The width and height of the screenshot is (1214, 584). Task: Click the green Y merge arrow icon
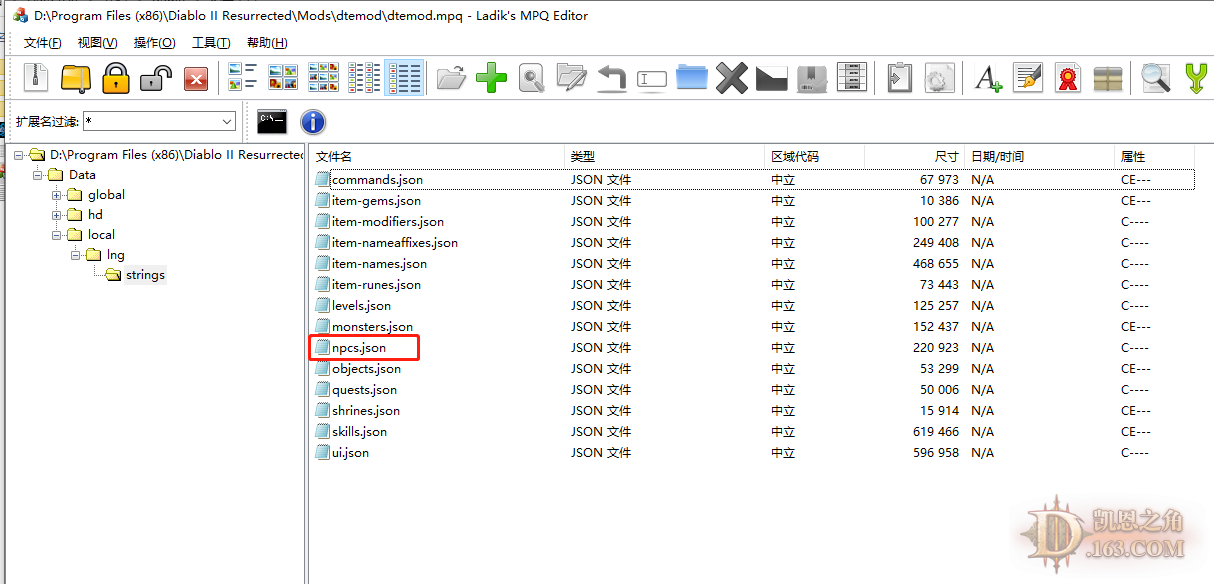[1196, 78]
